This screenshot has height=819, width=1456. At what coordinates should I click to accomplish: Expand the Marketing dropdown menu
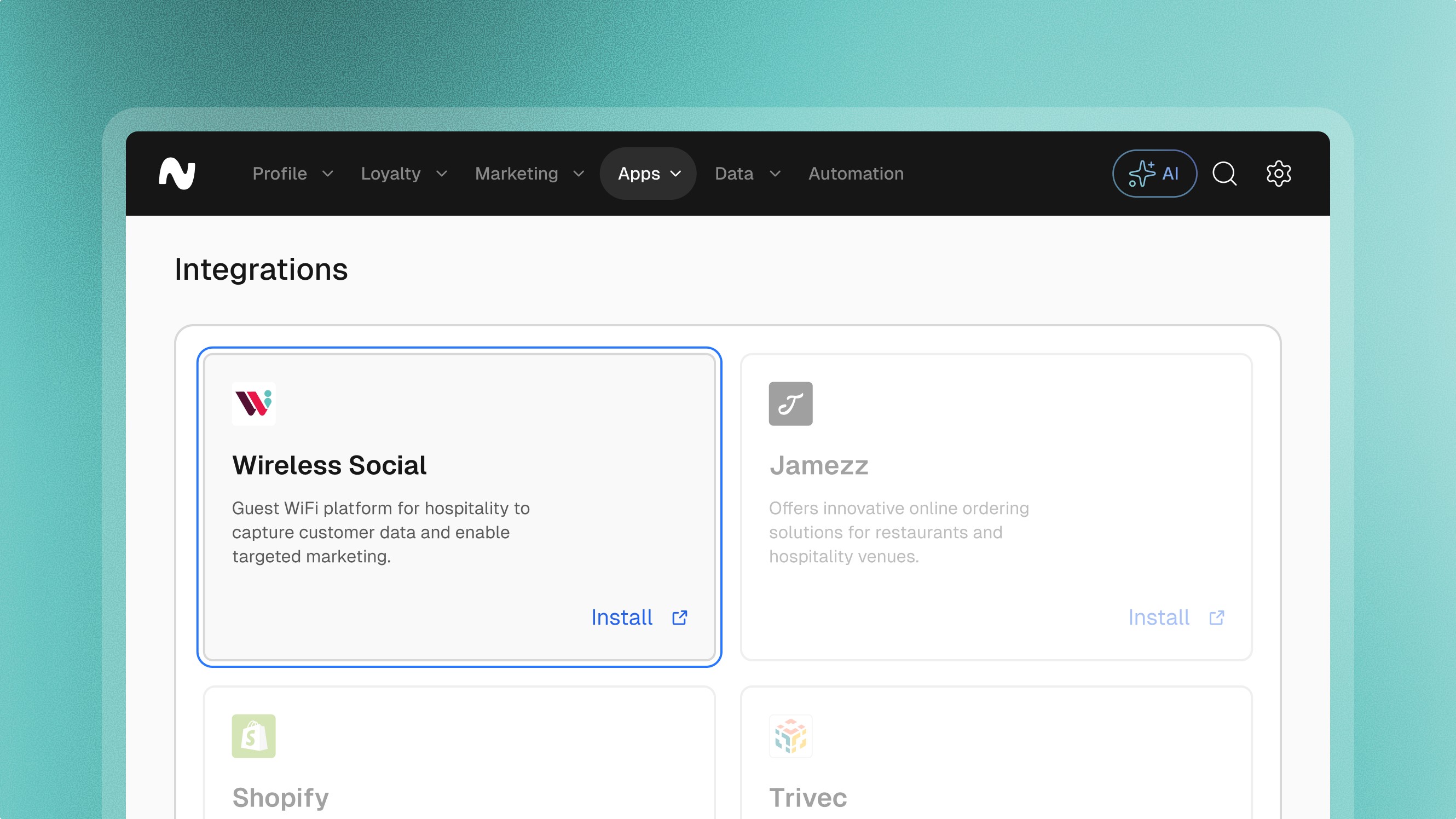tap(529, 174)
